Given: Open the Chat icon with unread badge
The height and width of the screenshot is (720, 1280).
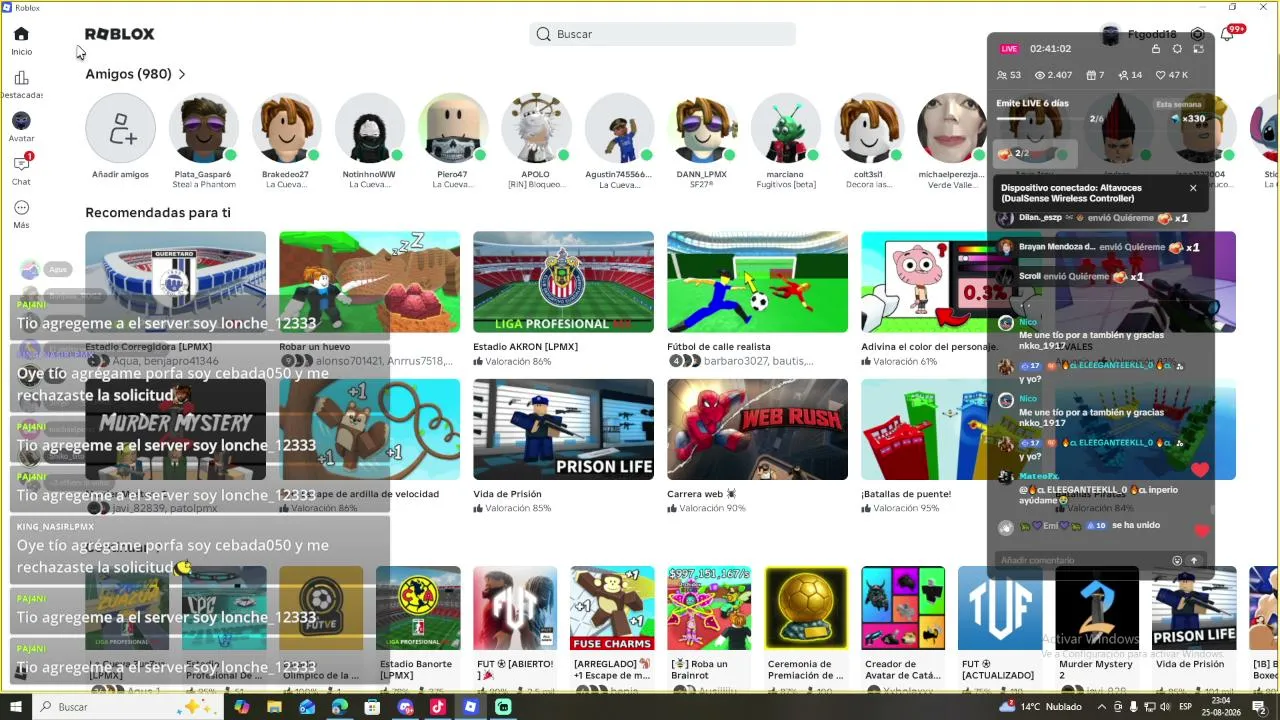Looking at the screenshot, I should 21,169.
